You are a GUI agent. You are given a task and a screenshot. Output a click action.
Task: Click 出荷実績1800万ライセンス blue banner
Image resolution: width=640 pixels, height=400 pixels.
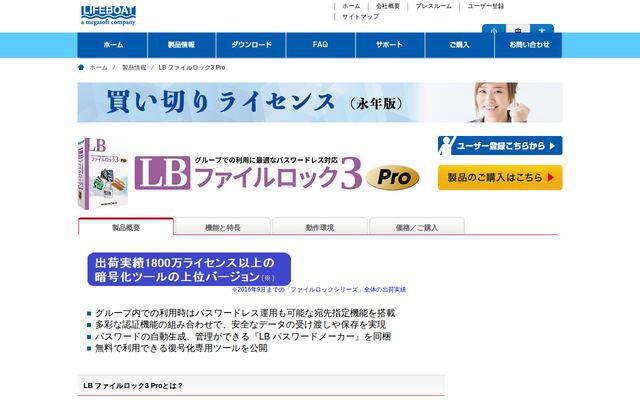(189, 269)
